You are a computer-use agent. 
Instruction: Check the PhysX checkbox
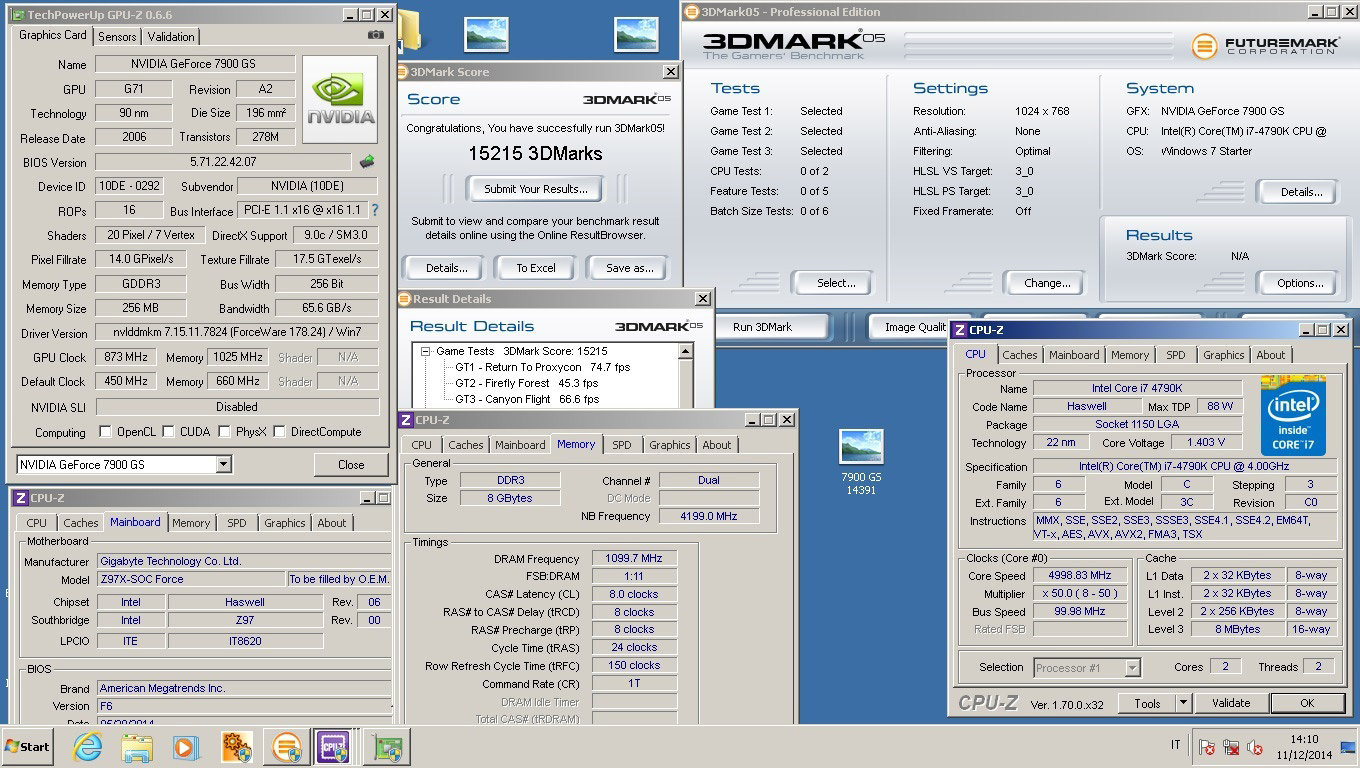pos(223,432)
